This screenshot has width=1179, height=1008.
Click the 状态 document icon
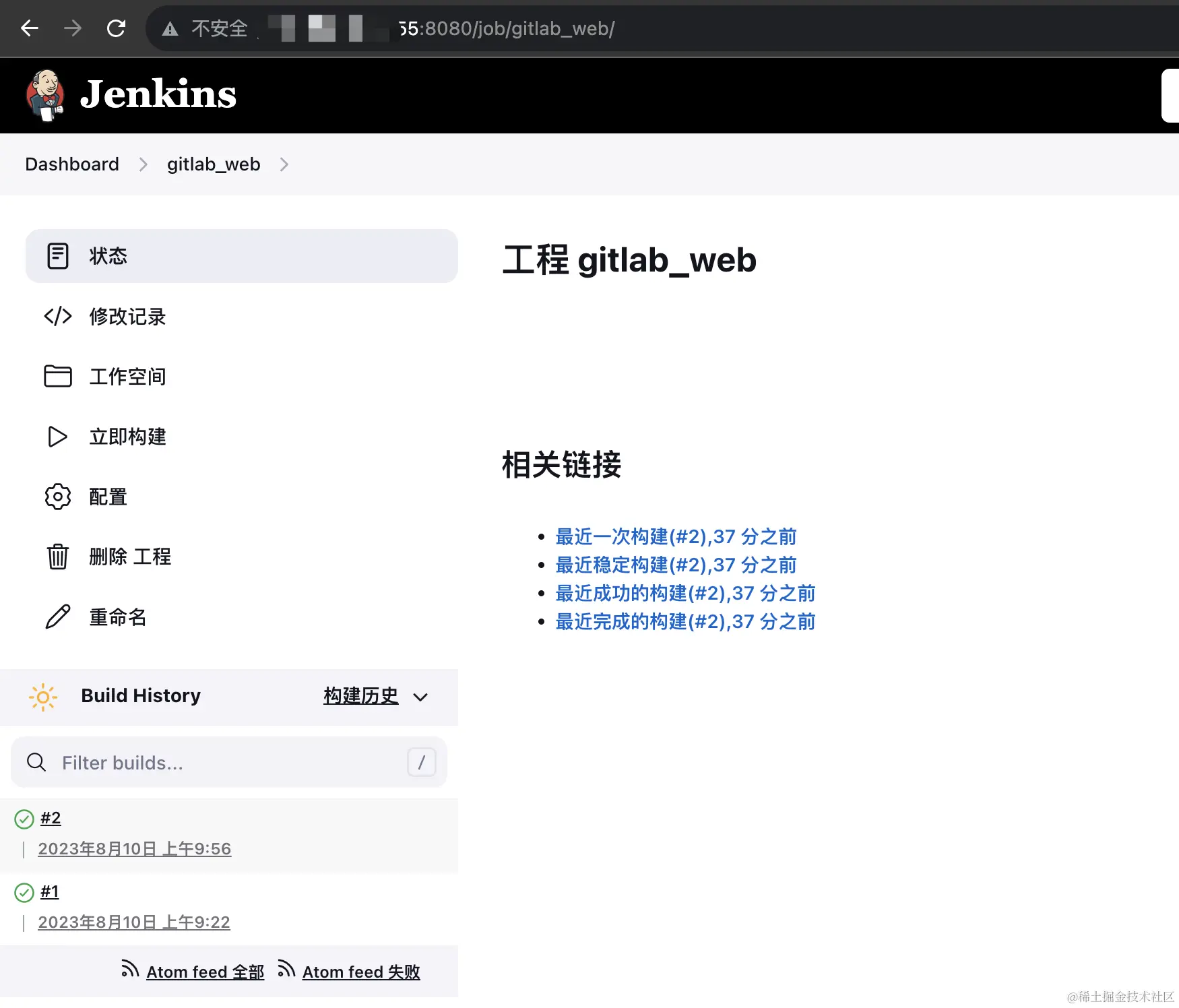tap(58, 256)
